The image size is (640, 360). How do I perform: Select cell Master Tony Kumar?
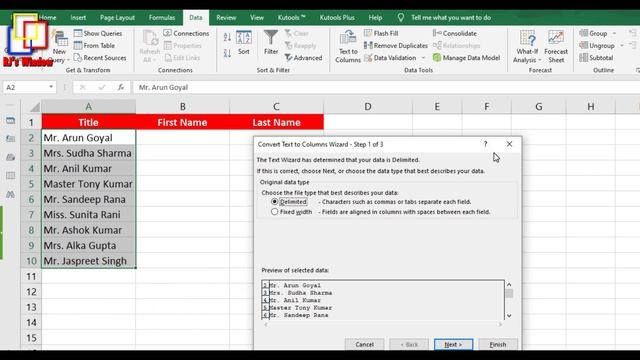coord(89,184)
